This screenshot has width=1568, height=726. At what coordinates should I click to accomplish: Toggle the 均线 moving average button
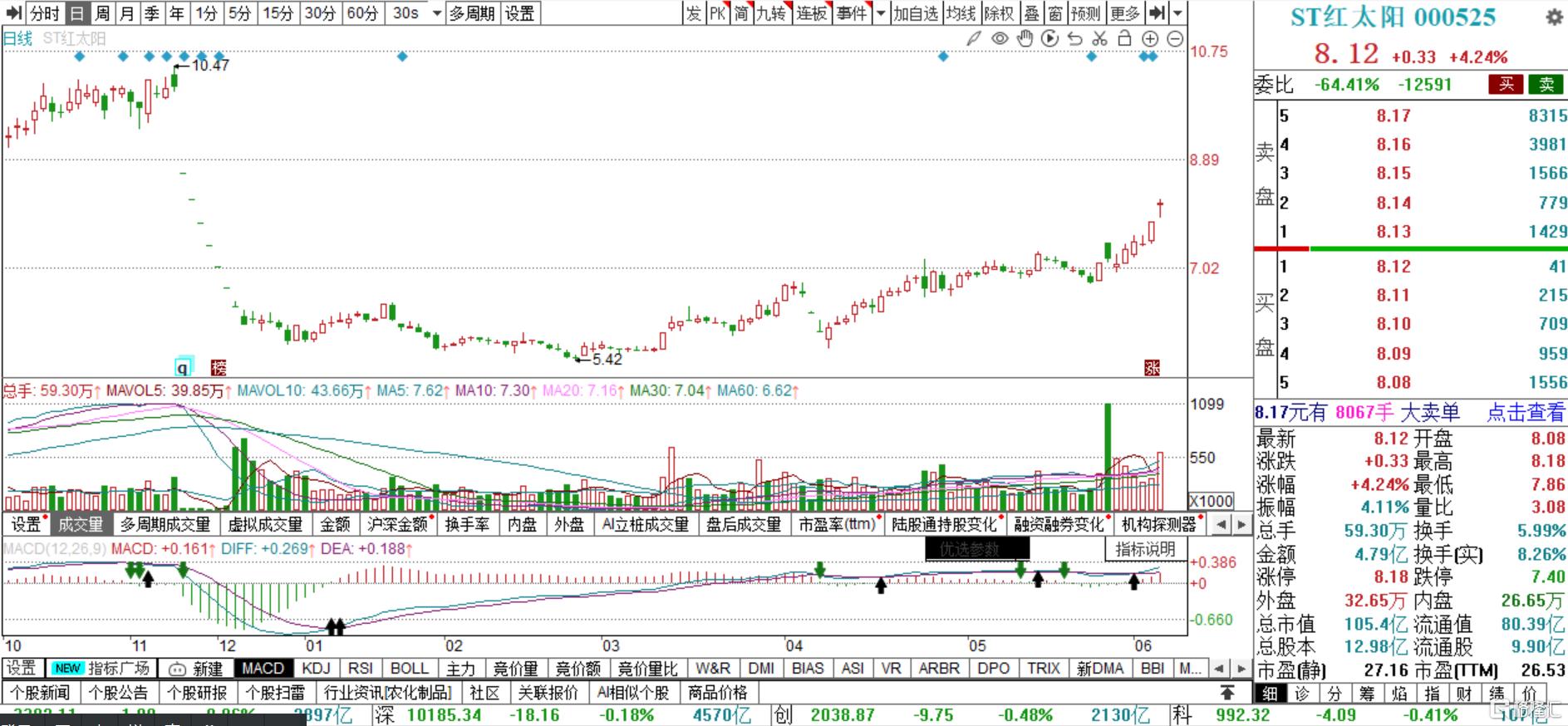pos(961,13)
